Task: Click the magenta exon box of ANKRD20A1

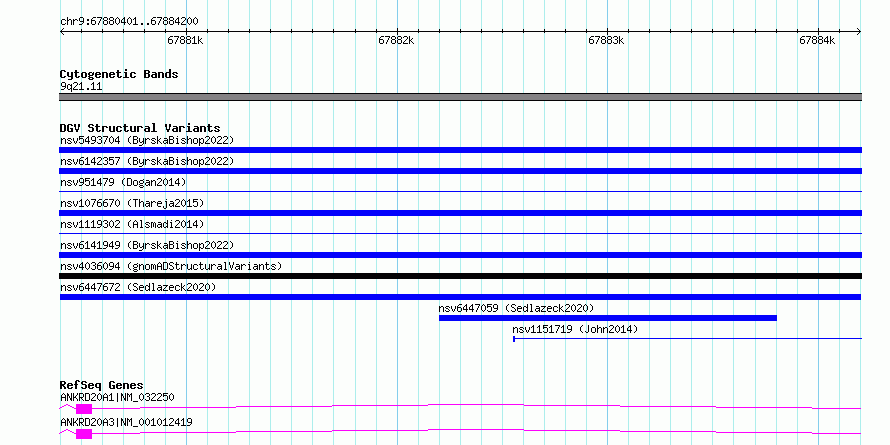Action: [x=84, y=409]
